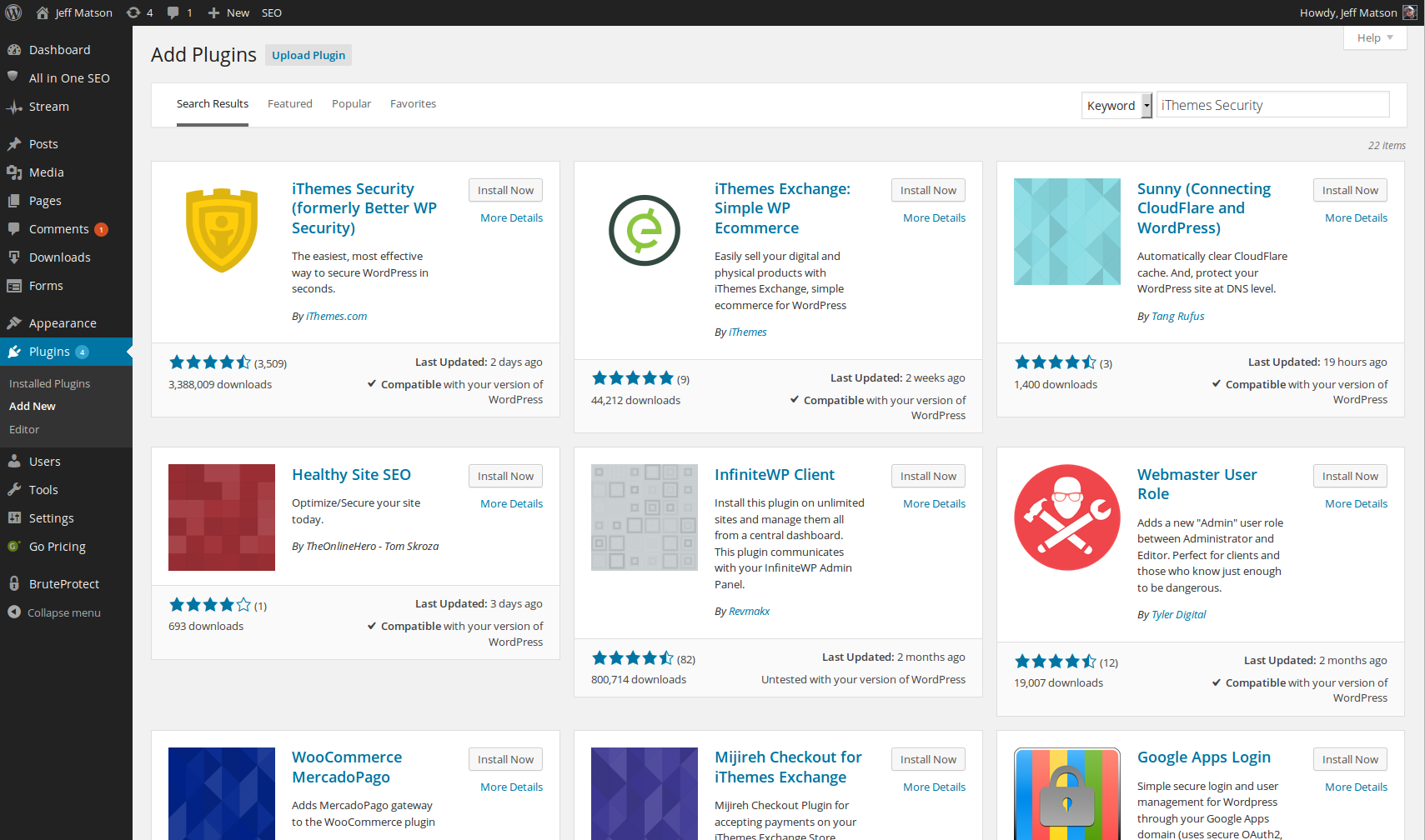Click the Settings icon in sidebar
Viewport: 1425px width, 840px height.
tap(14, 518)
